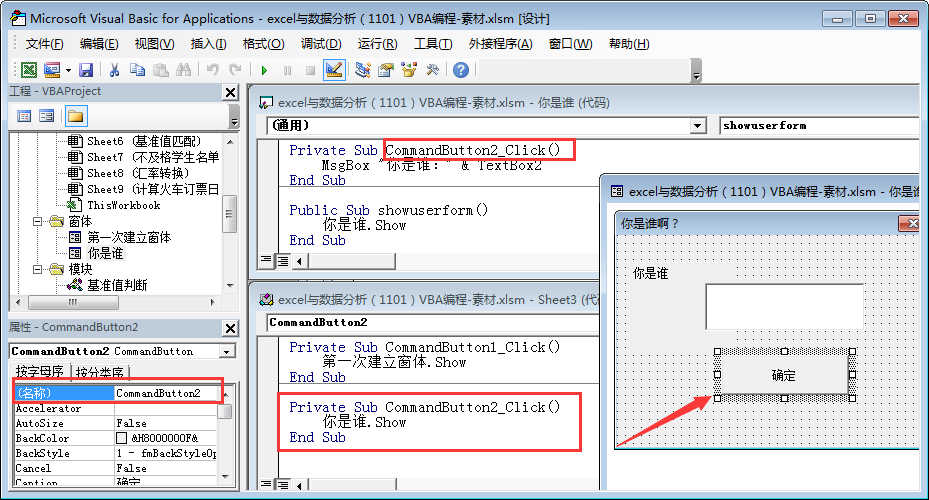Click the Object Browser toolbar icon
This screenshot has height=500, width=929.
[409, 70]
